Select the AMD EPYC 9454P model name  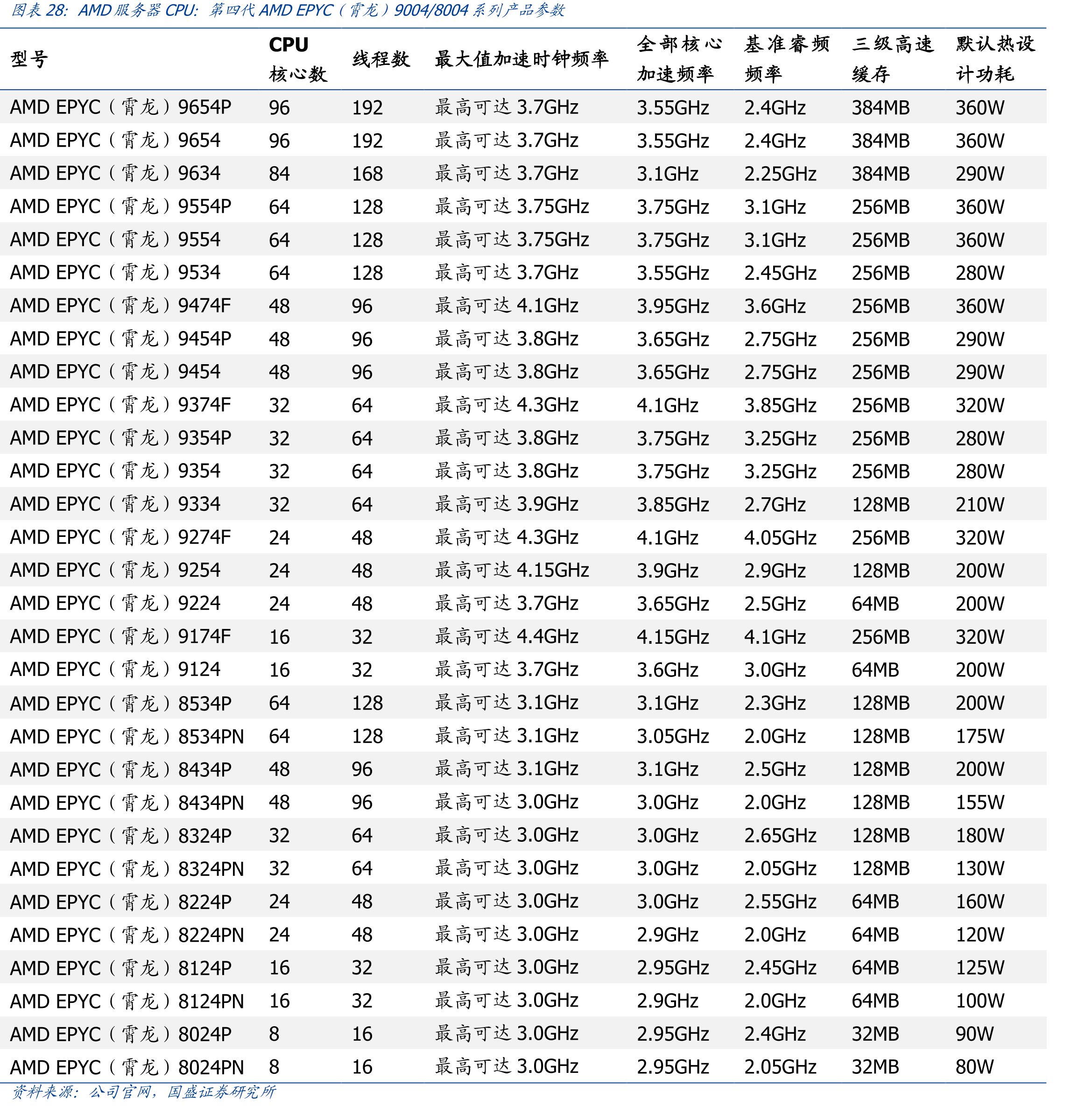point(121,338)
